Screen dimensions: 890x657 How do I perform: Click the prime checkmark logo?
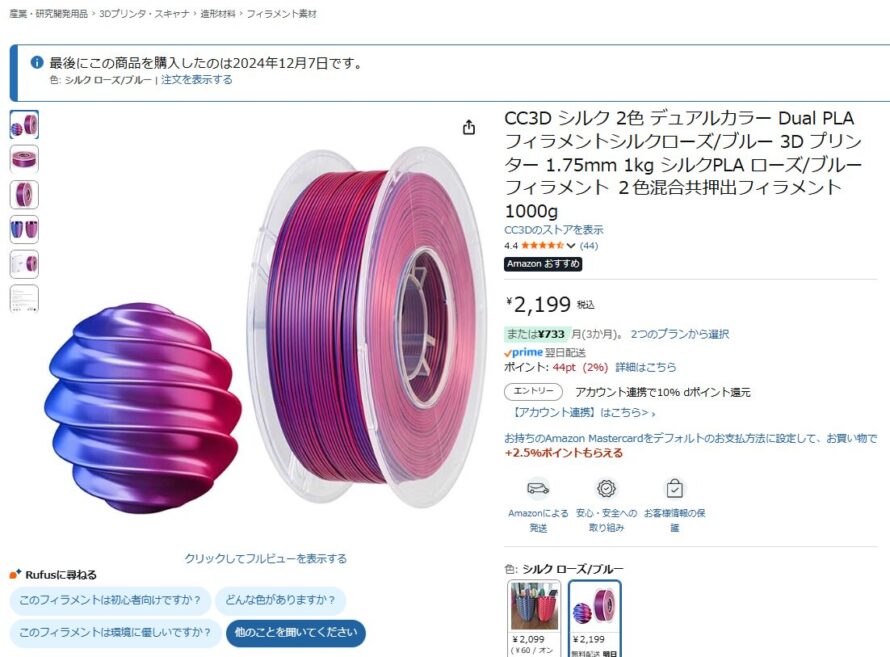523,352
